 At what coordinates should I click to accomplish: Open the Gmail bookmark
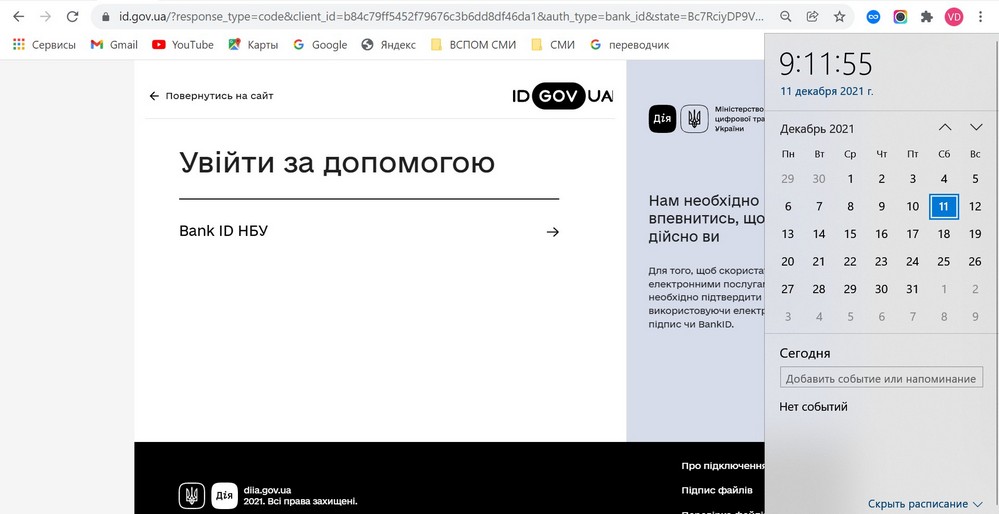(114, 45)
